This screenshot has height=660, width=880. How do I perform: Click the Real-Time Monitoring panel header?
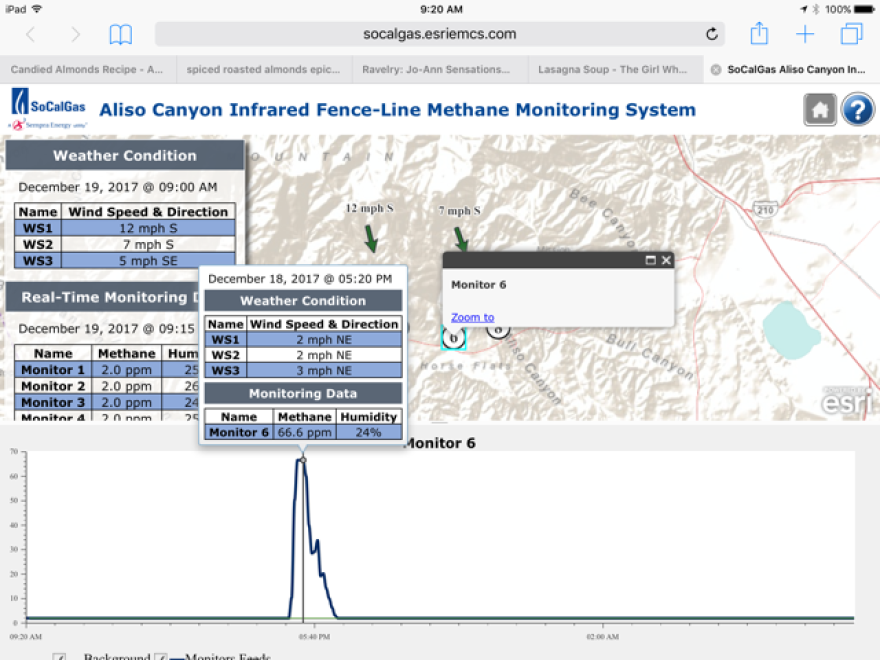pyautogui.click(x=104, y=297)
